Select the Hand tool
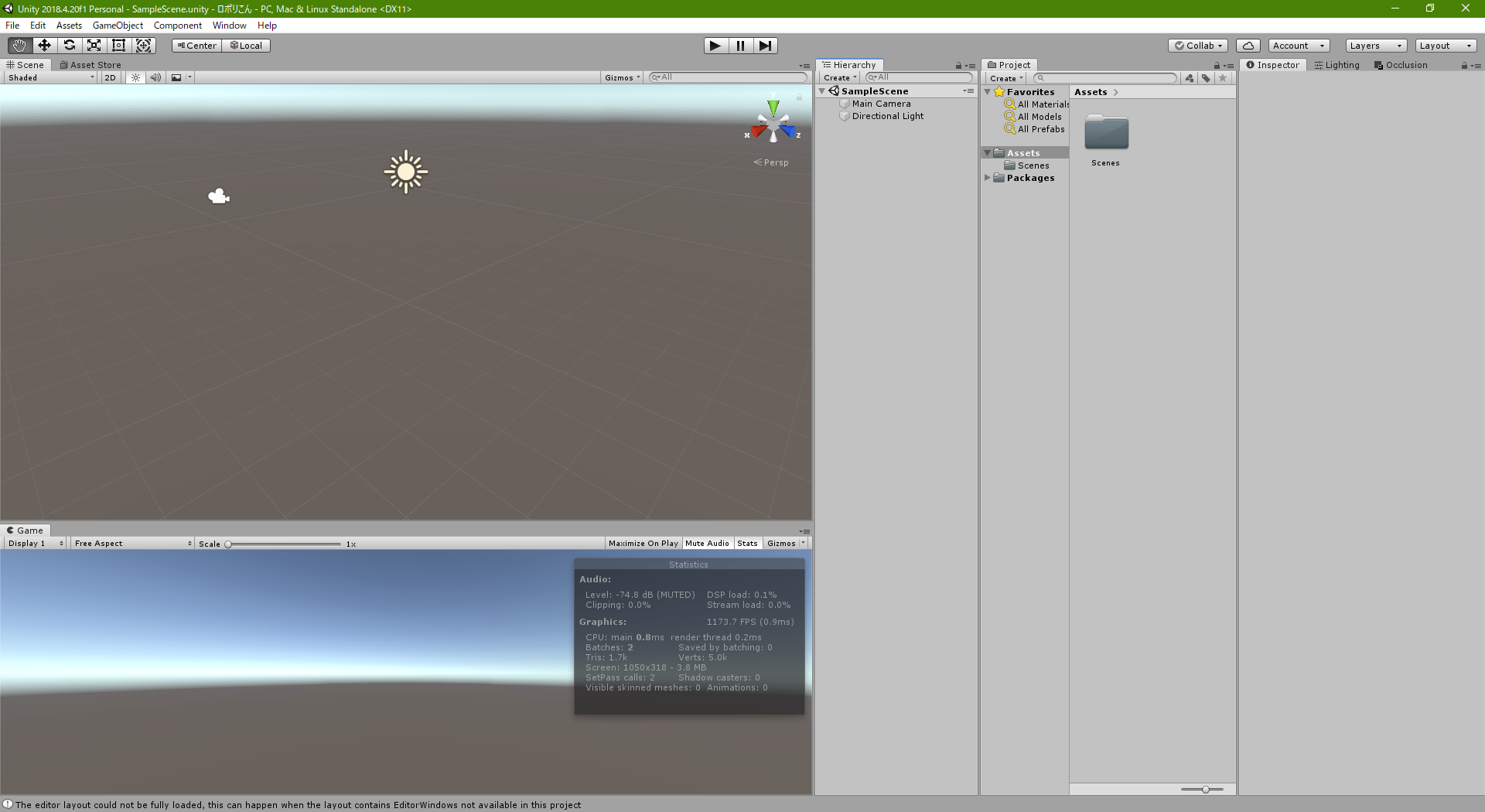This screenshot has width=1485, height=812. (x=19, y=46)
